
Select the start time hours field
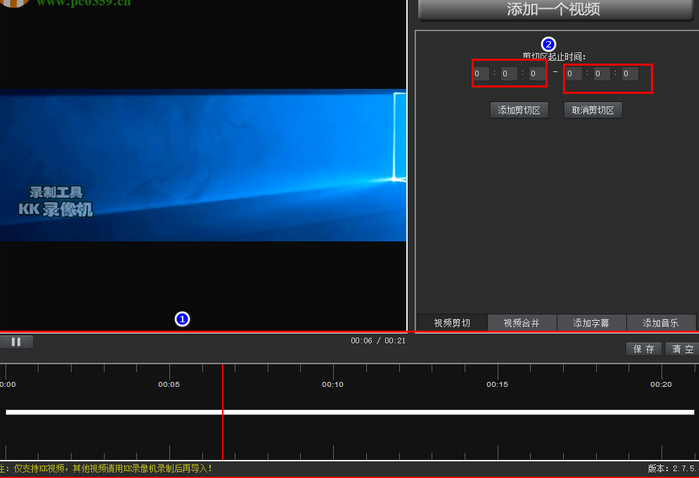pyautogui.click(x=481, y=74)
